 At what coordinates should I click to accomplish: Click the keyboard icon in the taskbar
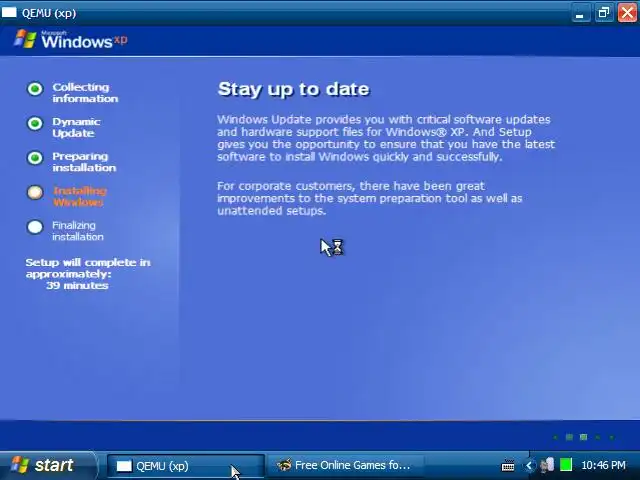508,465
